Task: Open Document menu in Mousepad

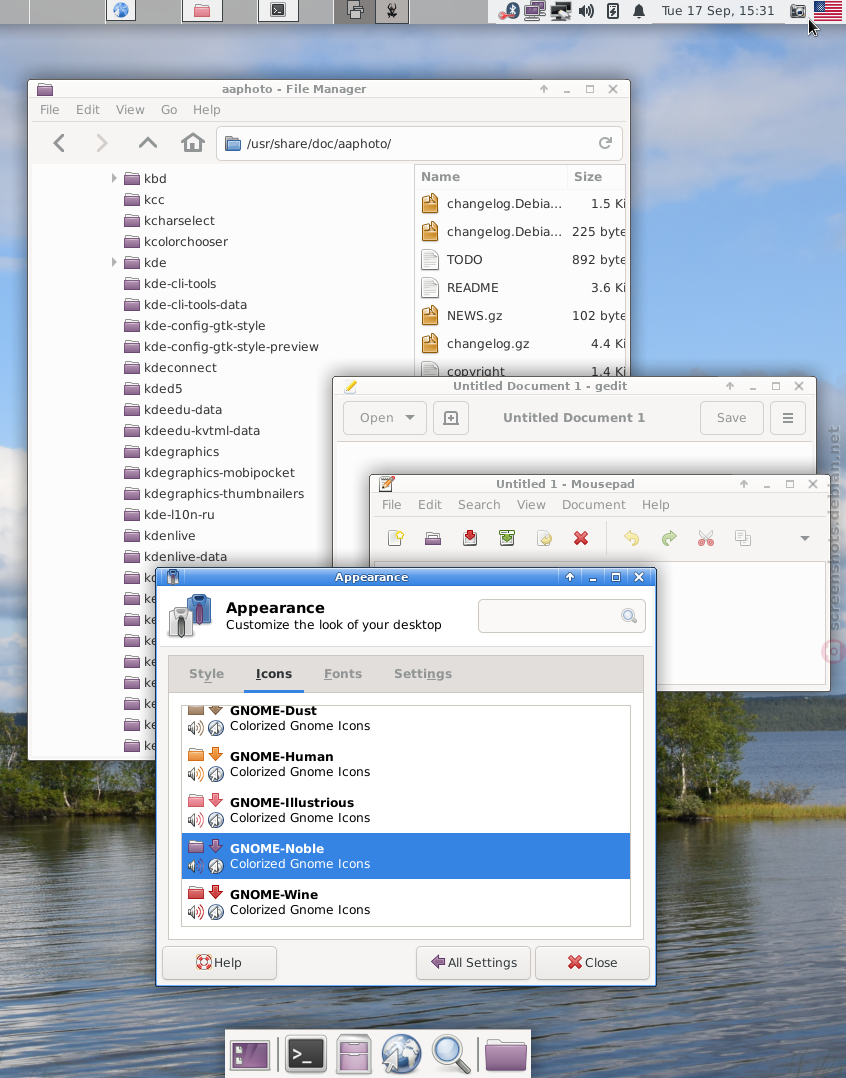Action: pos(594,505)
